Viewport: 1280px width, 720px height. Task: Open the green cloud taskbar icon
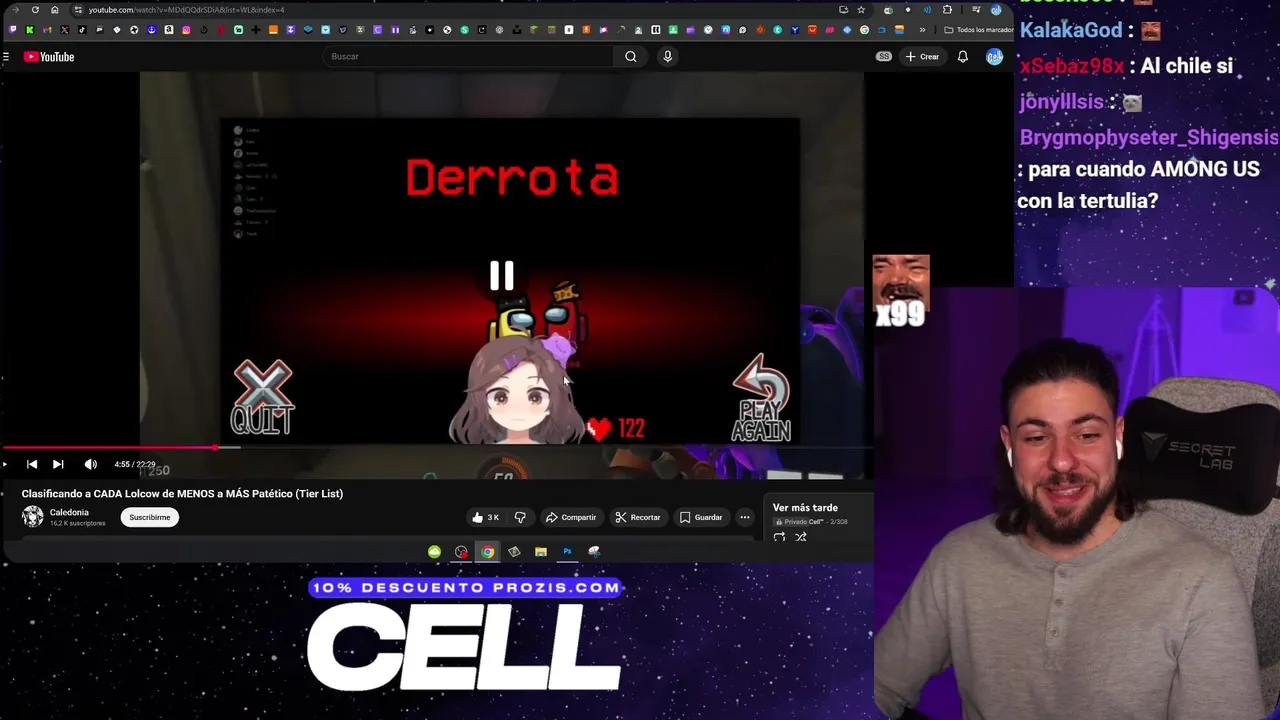pos(434,552)
